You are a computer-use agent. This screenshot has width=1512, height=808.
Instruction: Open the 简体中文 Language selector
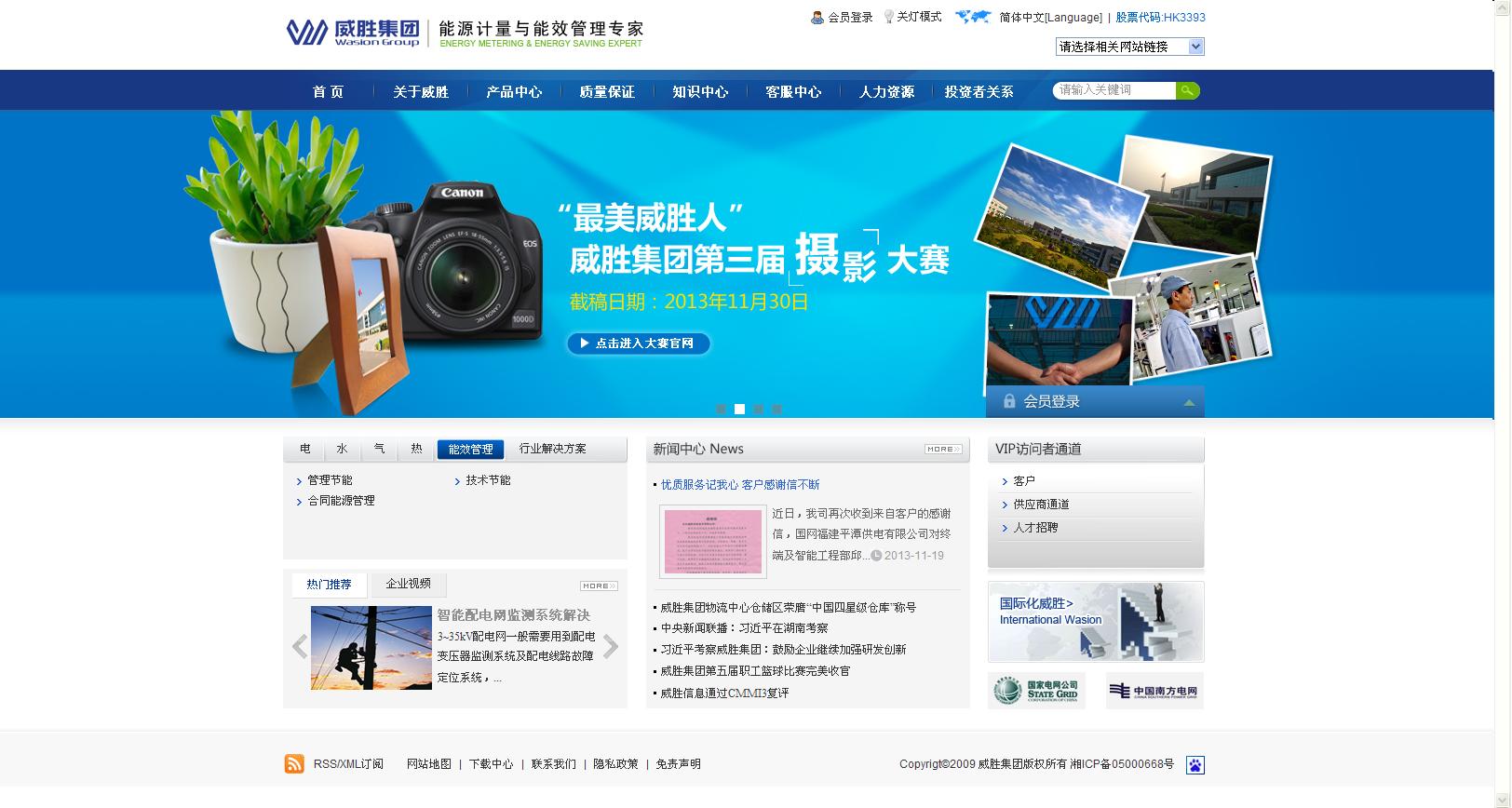1050,18
